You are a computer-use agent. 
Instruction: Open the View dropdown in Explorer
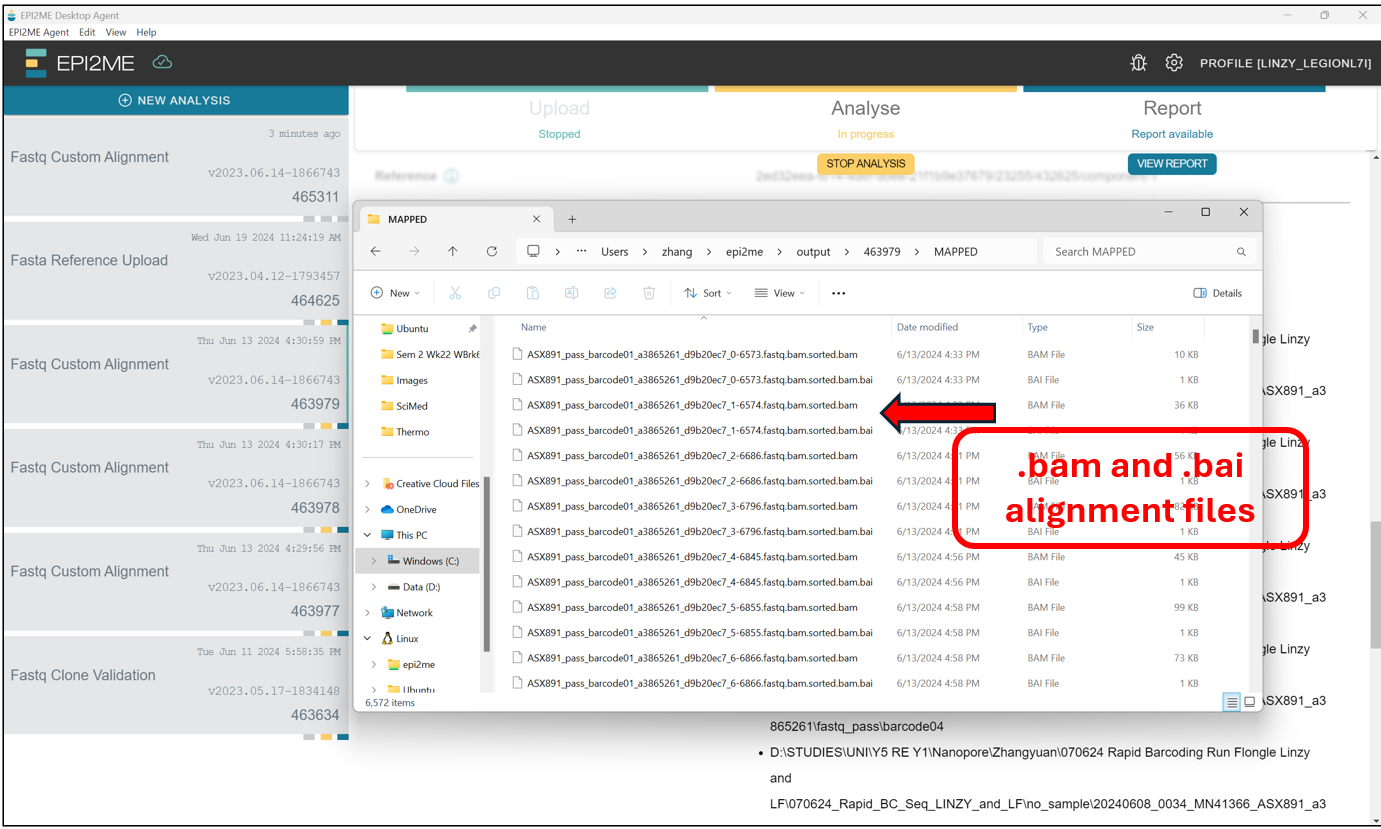coord(780,293)
